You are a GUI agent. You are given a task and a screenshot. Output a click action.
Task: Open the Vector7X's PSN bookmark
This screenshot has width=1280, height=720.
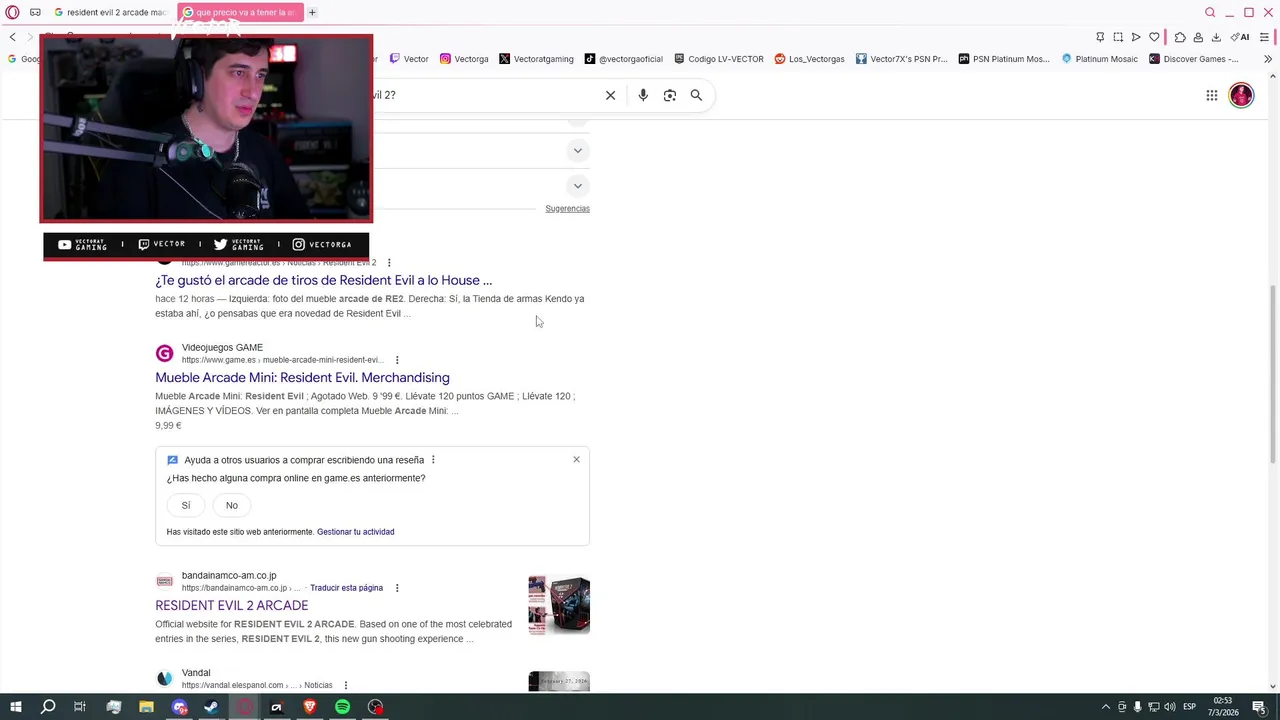coord(901,59)
